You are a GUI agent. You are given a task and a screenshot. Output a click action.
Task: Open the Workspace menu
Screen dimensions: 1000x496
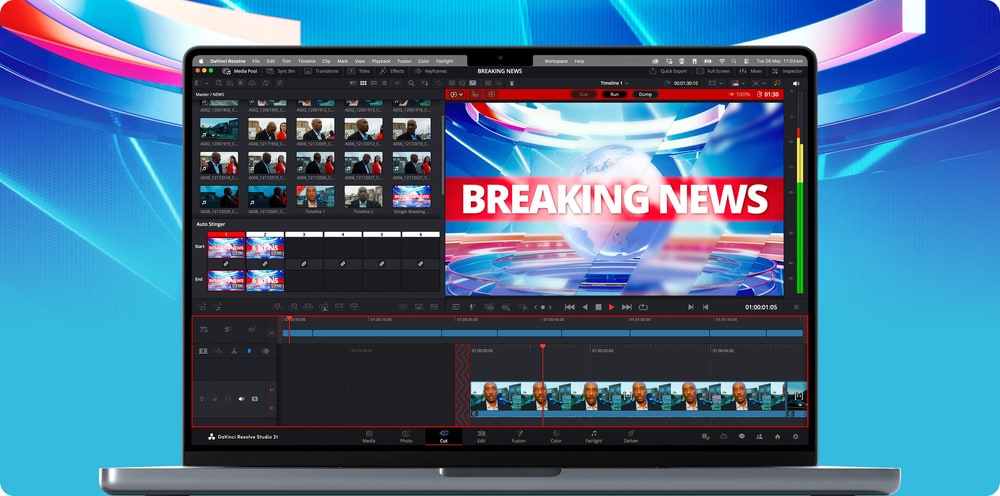click(555, 61)
